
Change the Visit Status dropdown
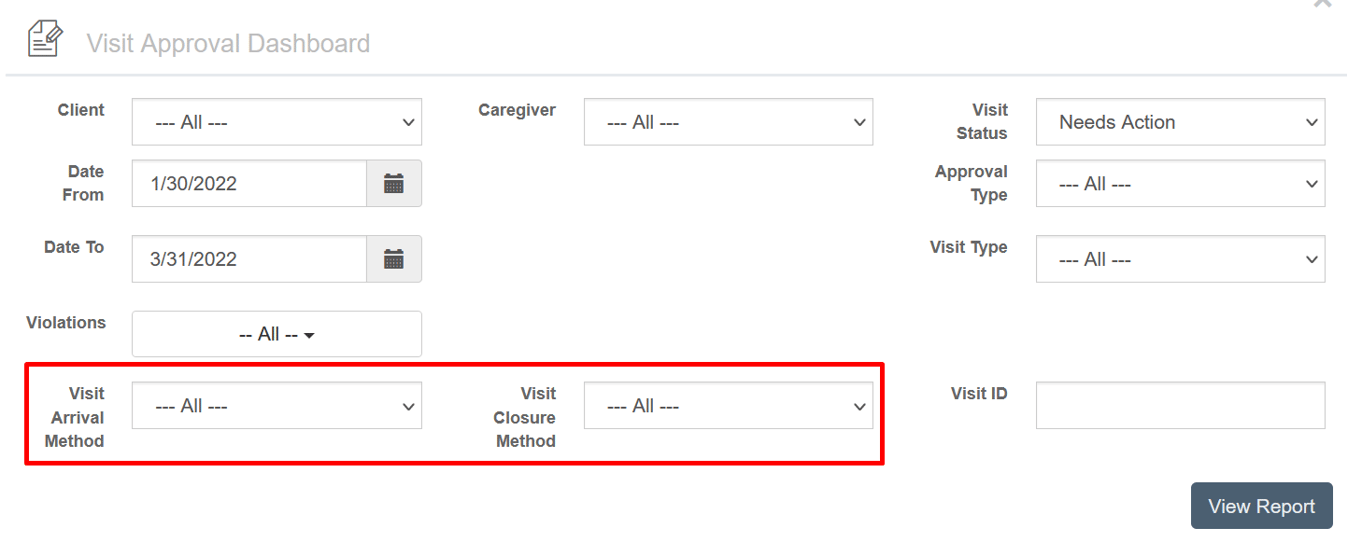(1180, 122)
